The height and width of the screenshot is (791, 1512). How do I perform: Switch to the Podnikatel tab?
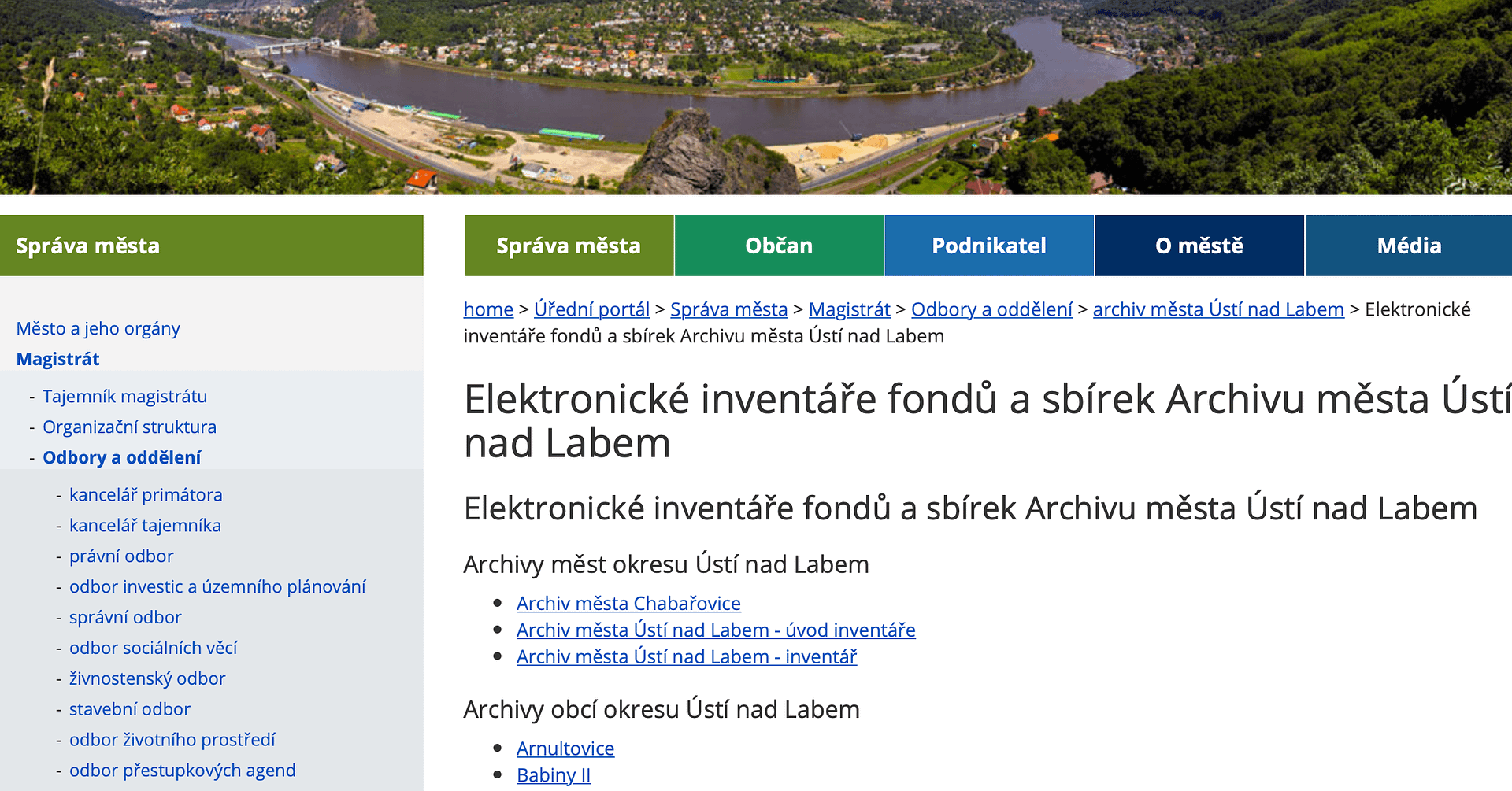click(x=989, y=246)
